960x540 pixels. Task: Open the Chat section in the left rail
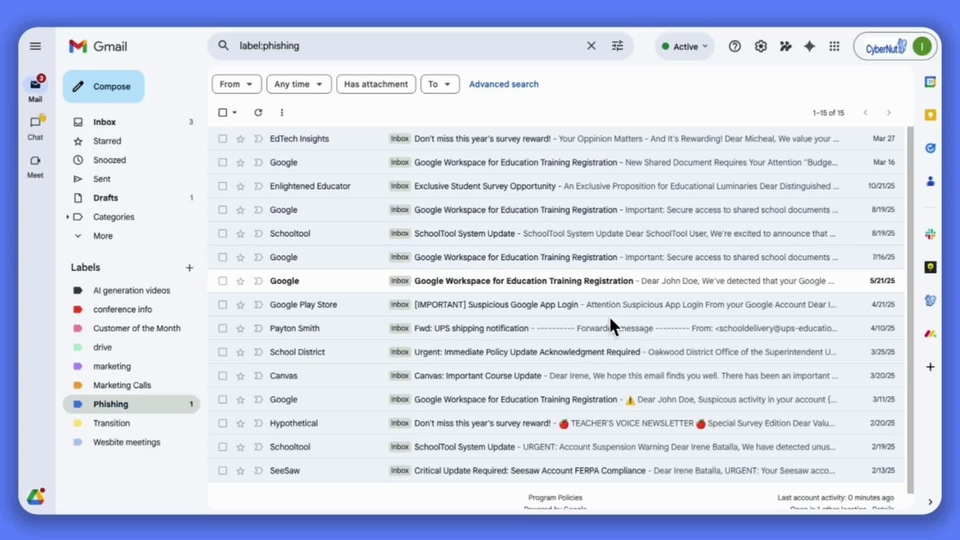tap(36, 127)
